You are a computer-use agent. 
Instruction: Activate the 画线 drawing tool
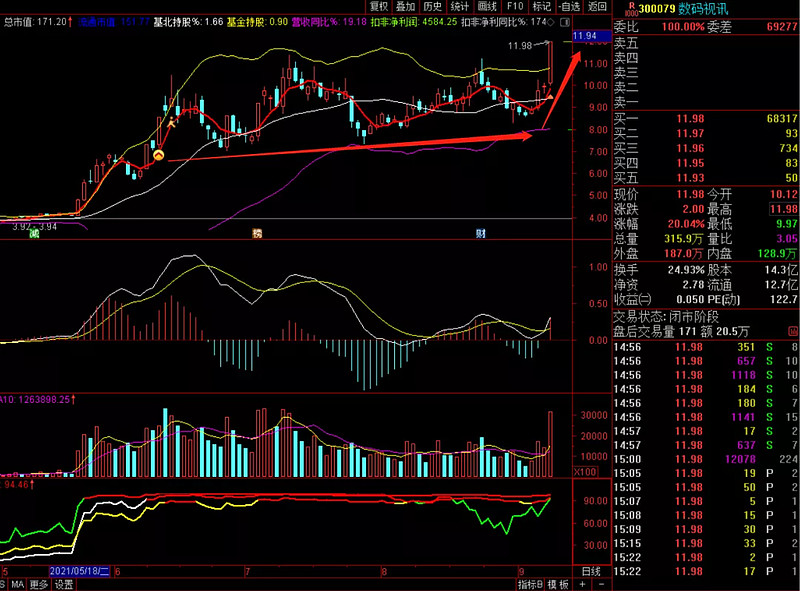point(487,7)
